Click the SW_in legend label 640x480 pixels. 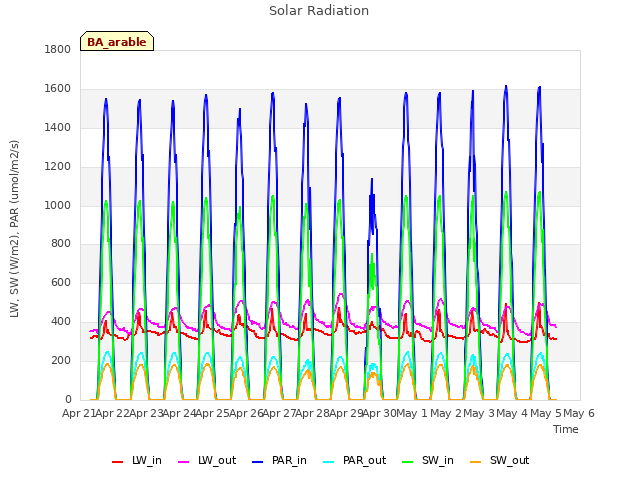click(x=438, y=460)
